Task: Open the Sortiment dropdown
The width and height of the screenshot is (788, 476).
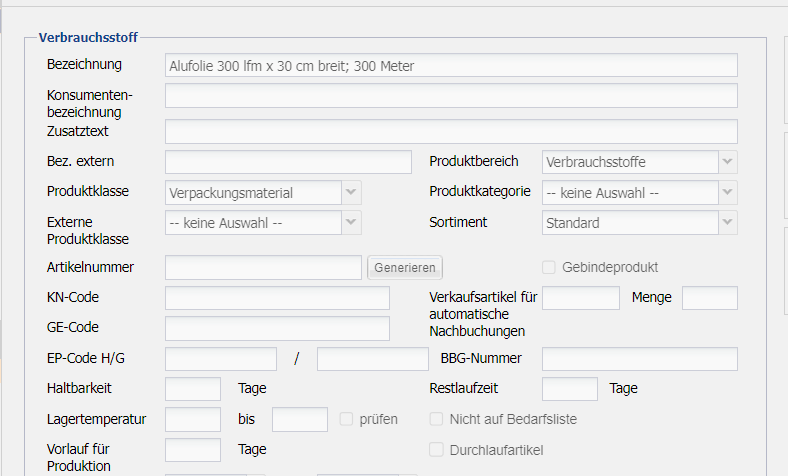Action: [x=639, y=223]
